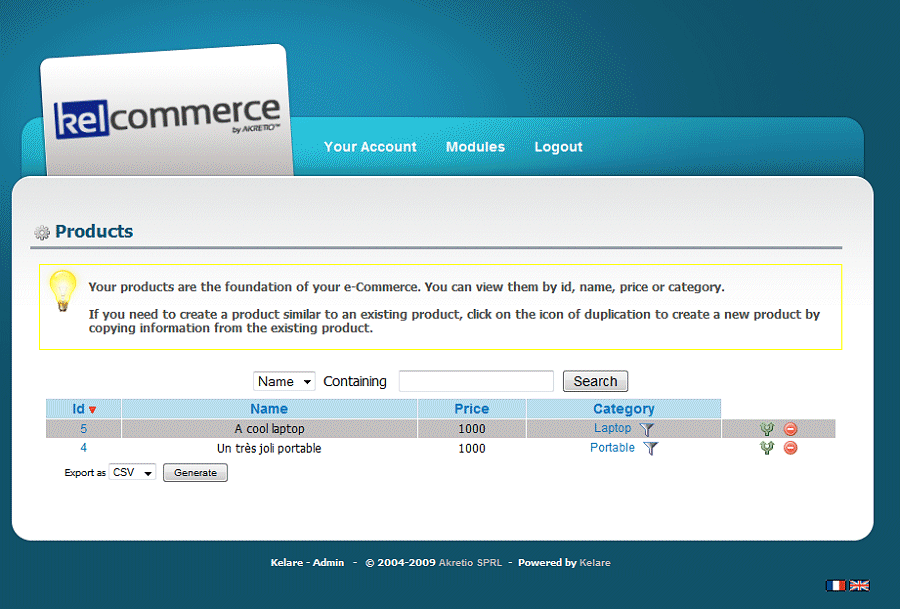Screen dimensions: 900x609
Task: Switch language with the UK flag
Action: (859, 585)
